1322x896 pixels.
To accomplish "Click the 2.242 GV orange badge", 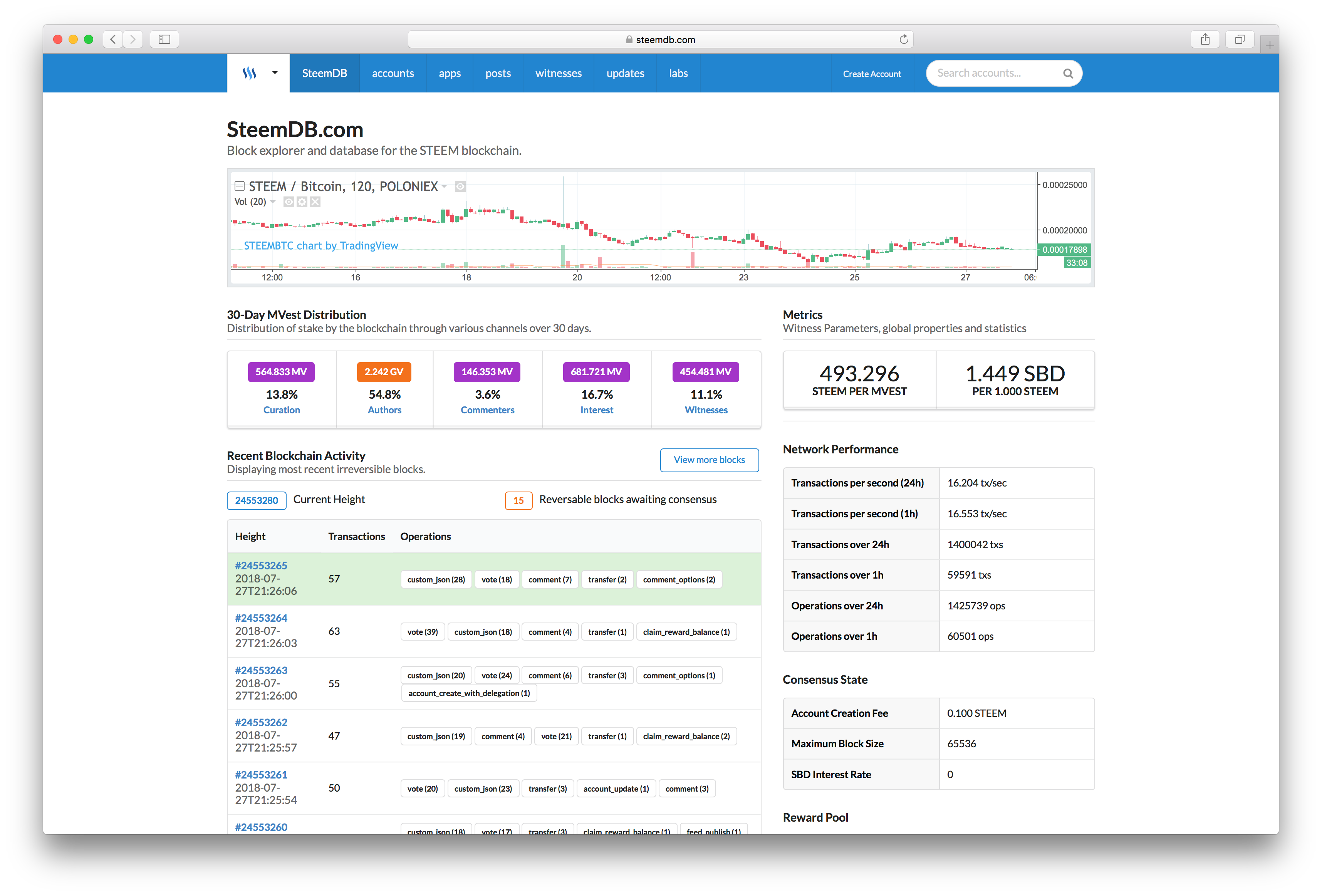I will coord(384,371).
